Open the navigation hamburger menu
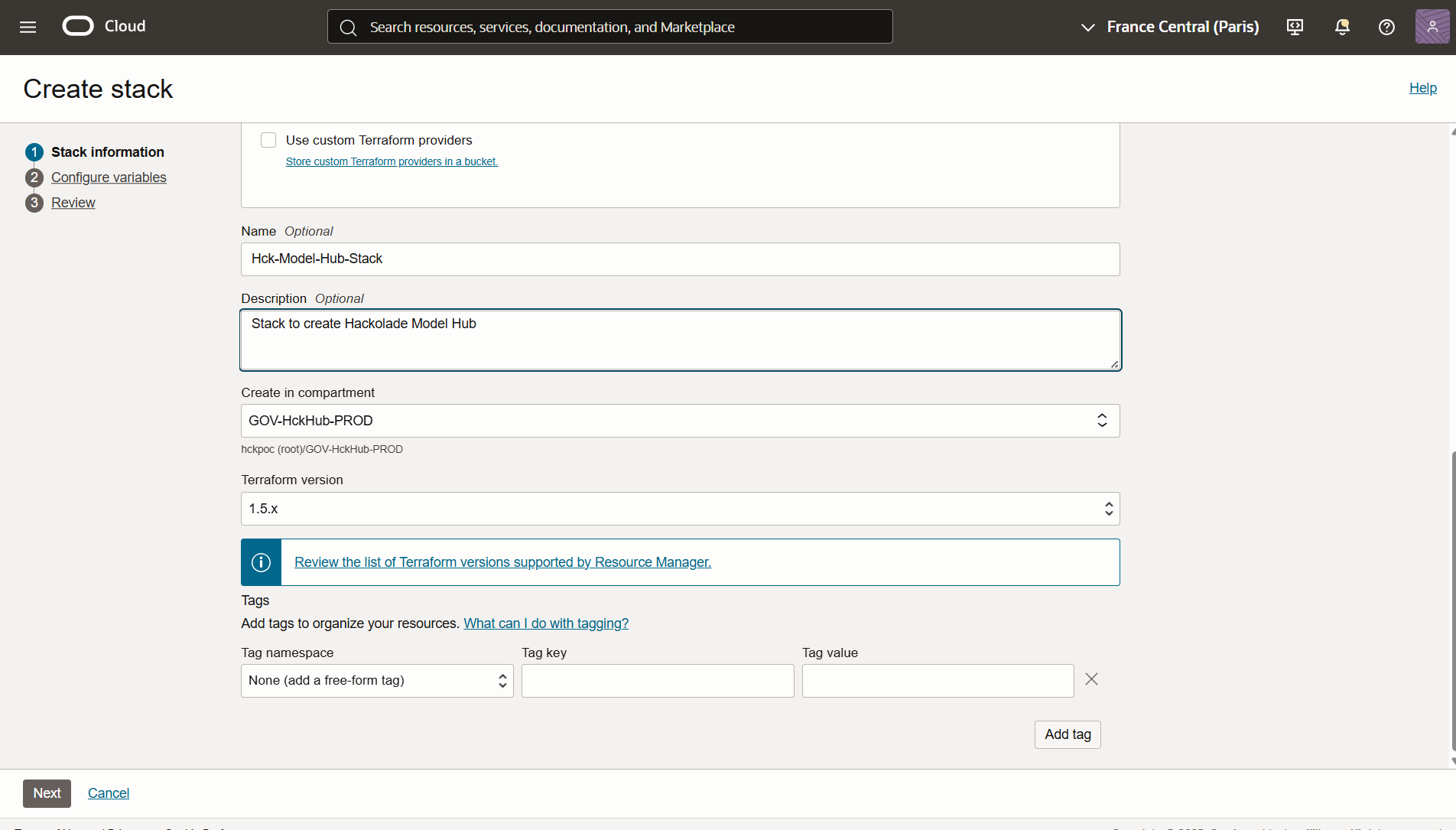This screenshot has height=830, width=1456. [x=27, y=27]
